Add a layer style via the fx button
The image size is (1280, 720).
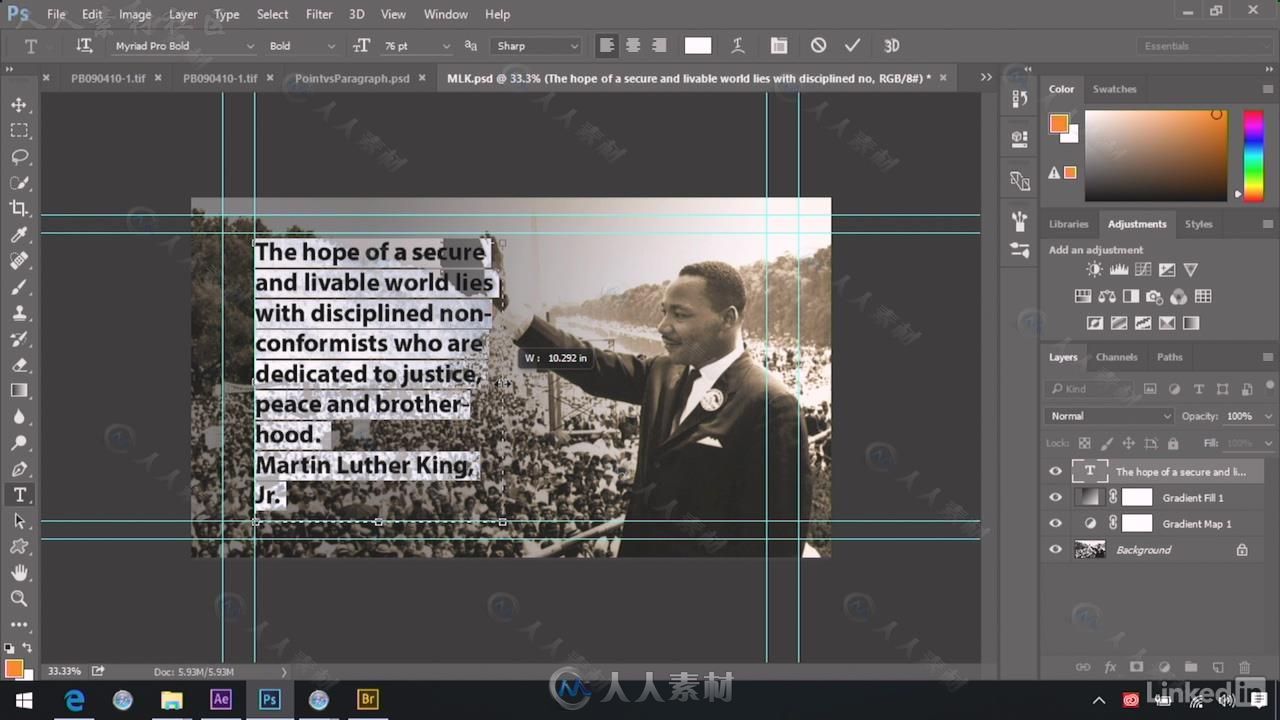pyautogui.click(x=1110, y=667)
